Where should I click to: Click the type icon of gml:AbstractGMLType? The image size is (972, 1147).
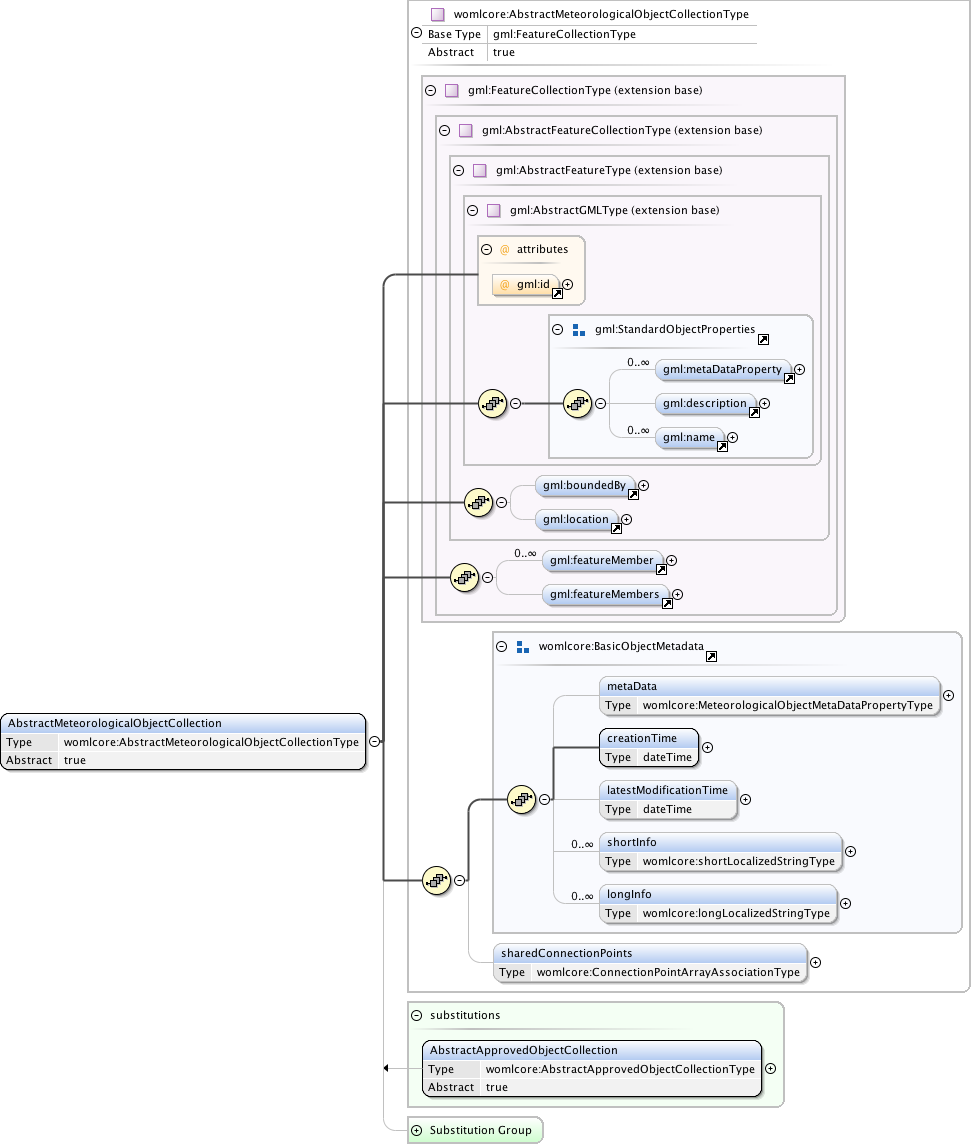pos(494,211)
